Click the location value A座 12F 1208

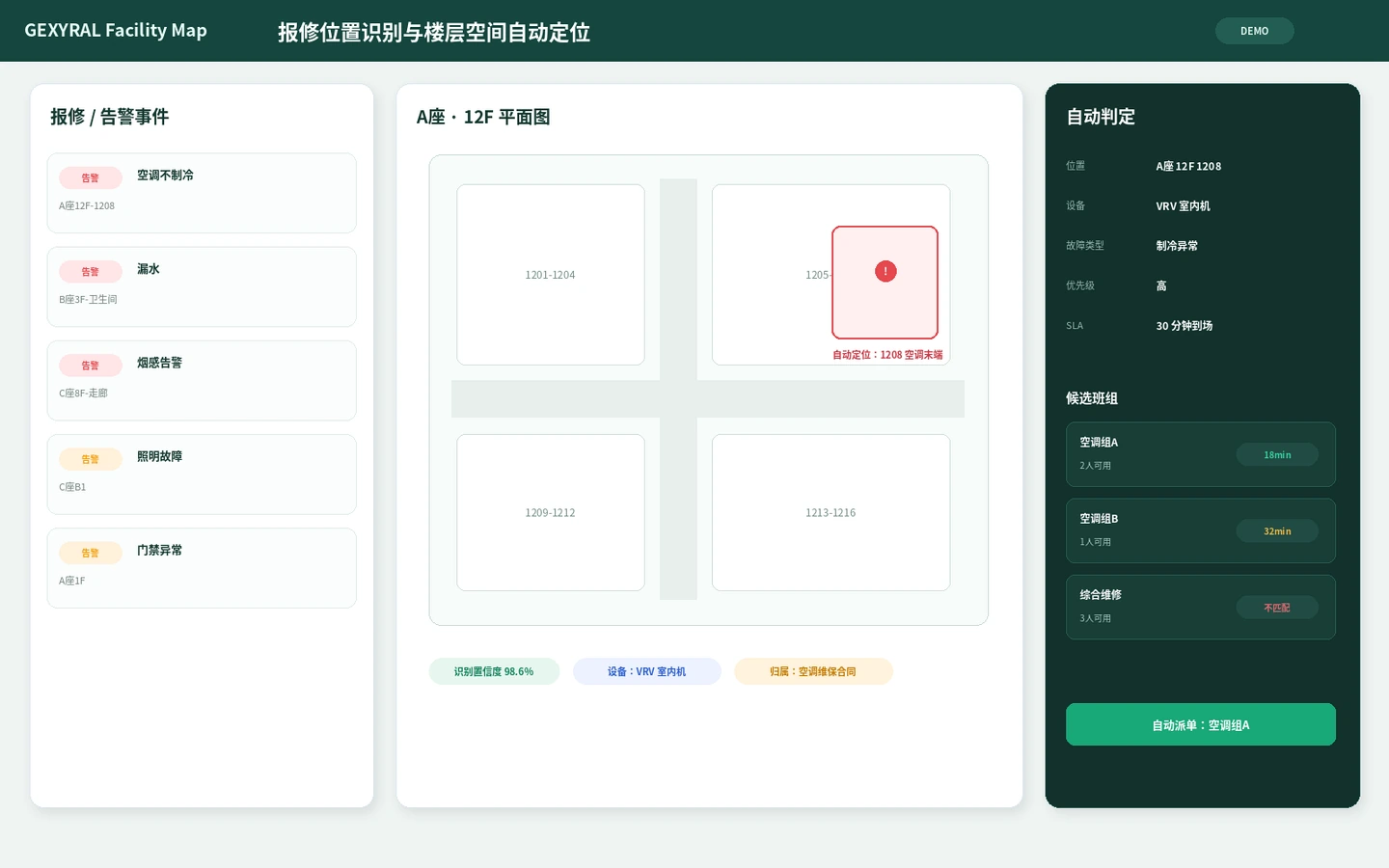point(1188,166)
